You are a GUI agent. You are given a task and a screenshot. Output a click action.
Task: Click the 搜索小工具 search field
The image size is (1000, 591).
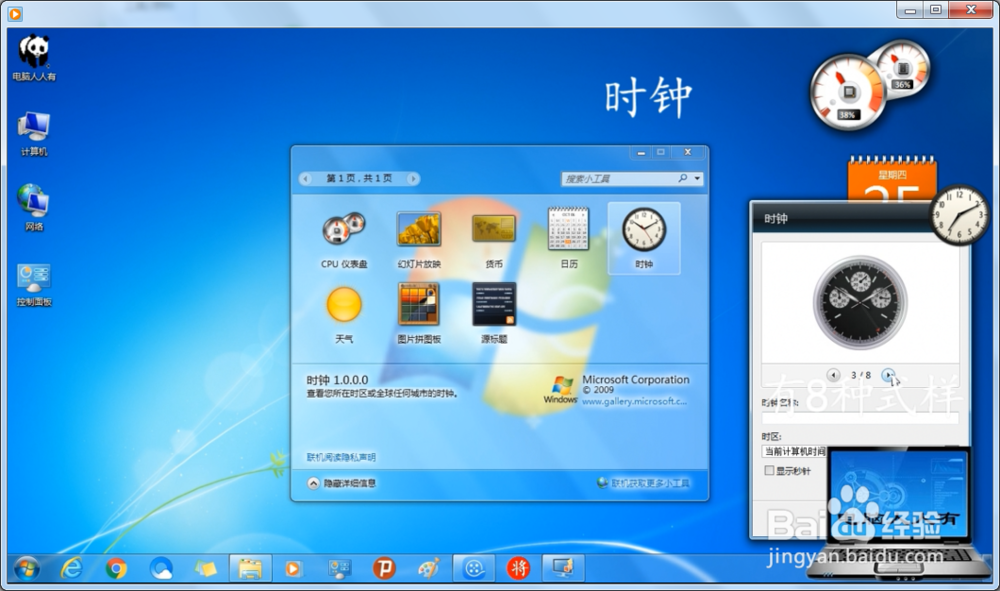coord(619,179)
